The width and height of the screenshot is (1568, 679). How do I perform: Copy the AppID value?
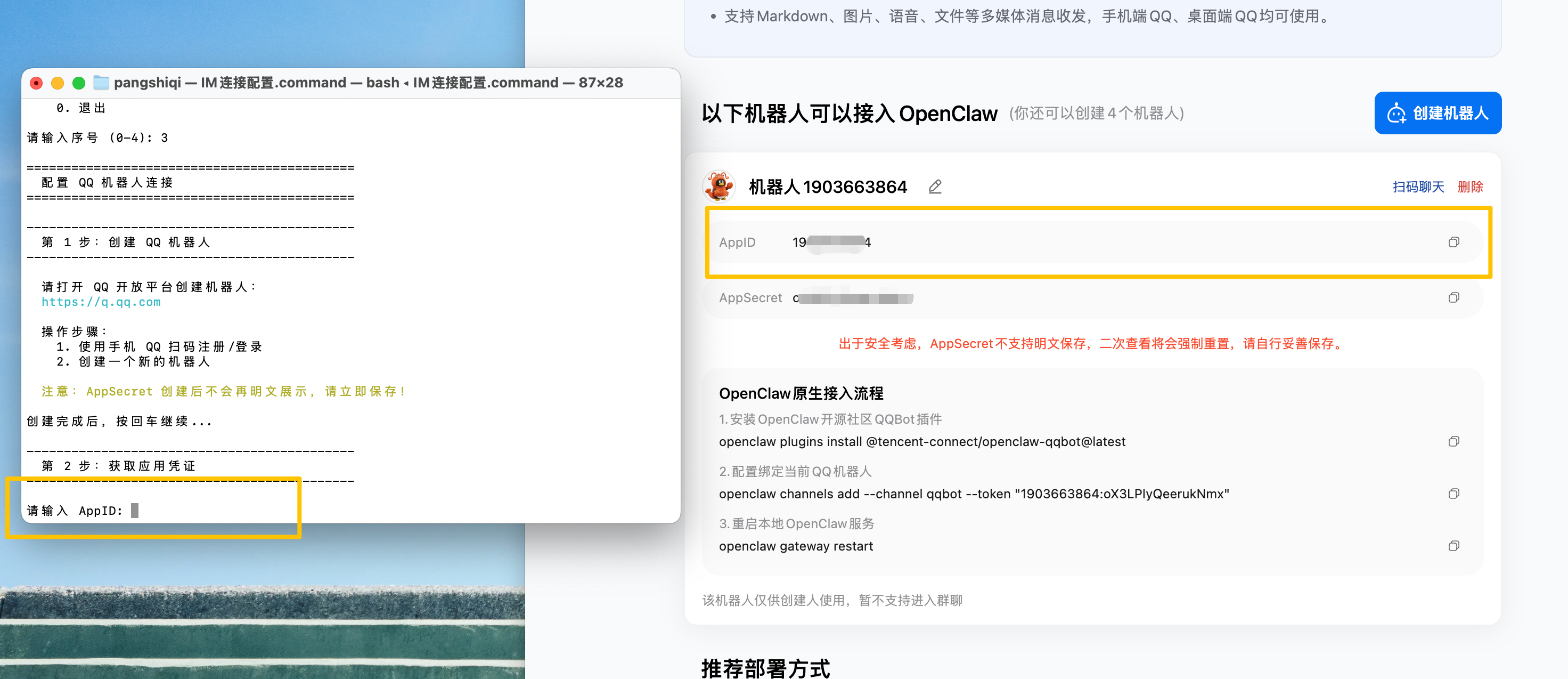pyautogui.click(x=1453, y=242)
